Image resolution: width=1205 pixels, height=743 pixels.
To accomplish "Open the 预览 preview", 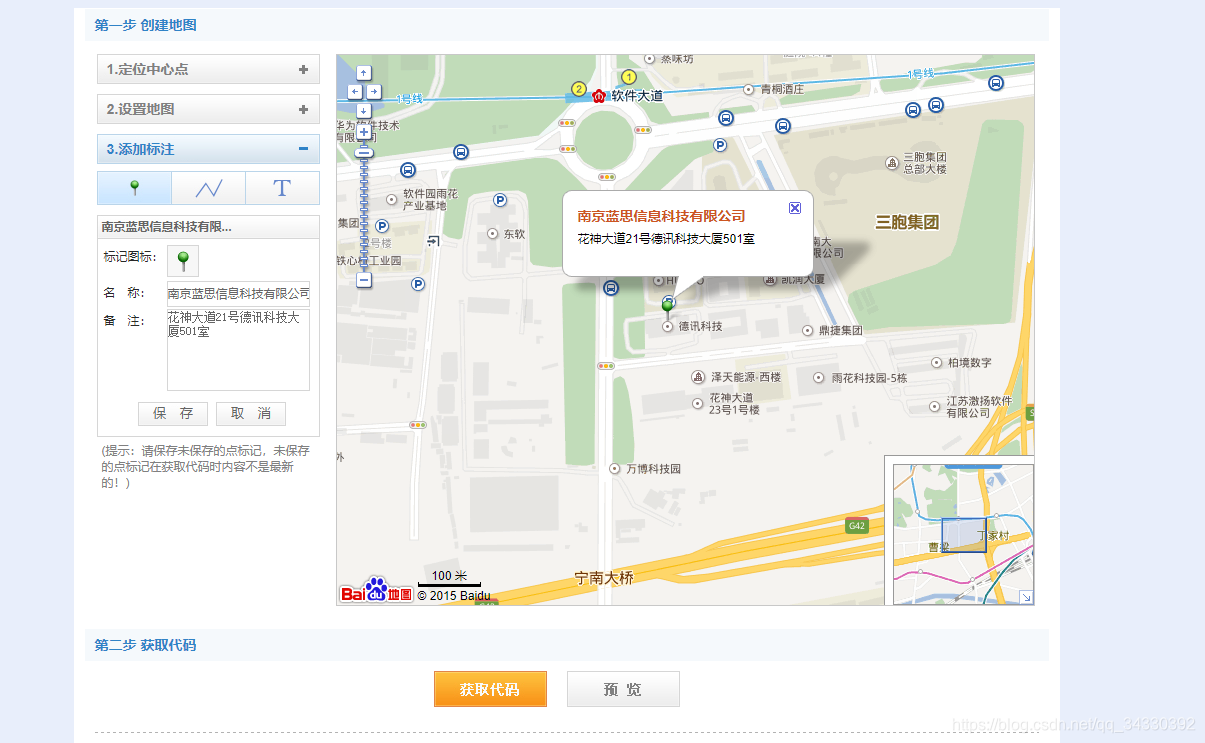I will pyautogui.click(x=623, y=689).
